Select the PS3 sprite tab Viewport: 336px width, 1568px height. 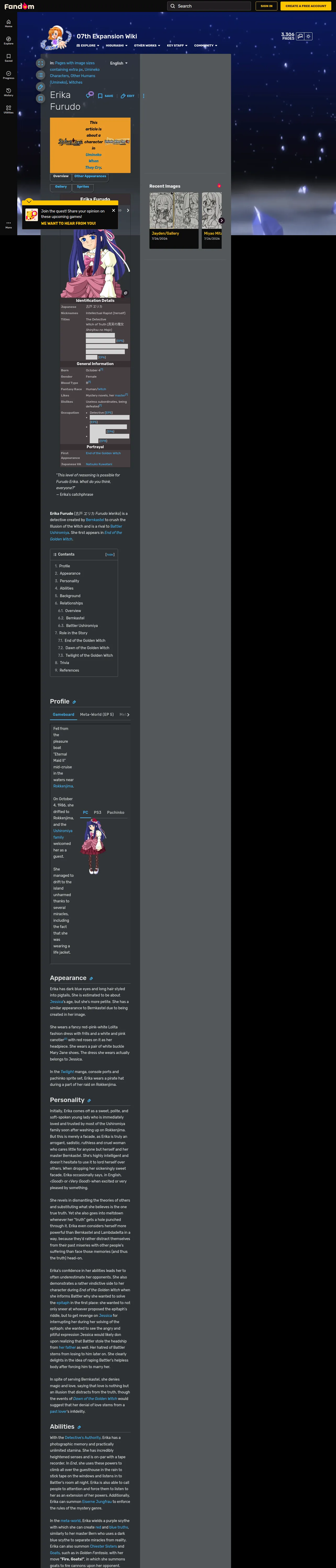[98, 812]
